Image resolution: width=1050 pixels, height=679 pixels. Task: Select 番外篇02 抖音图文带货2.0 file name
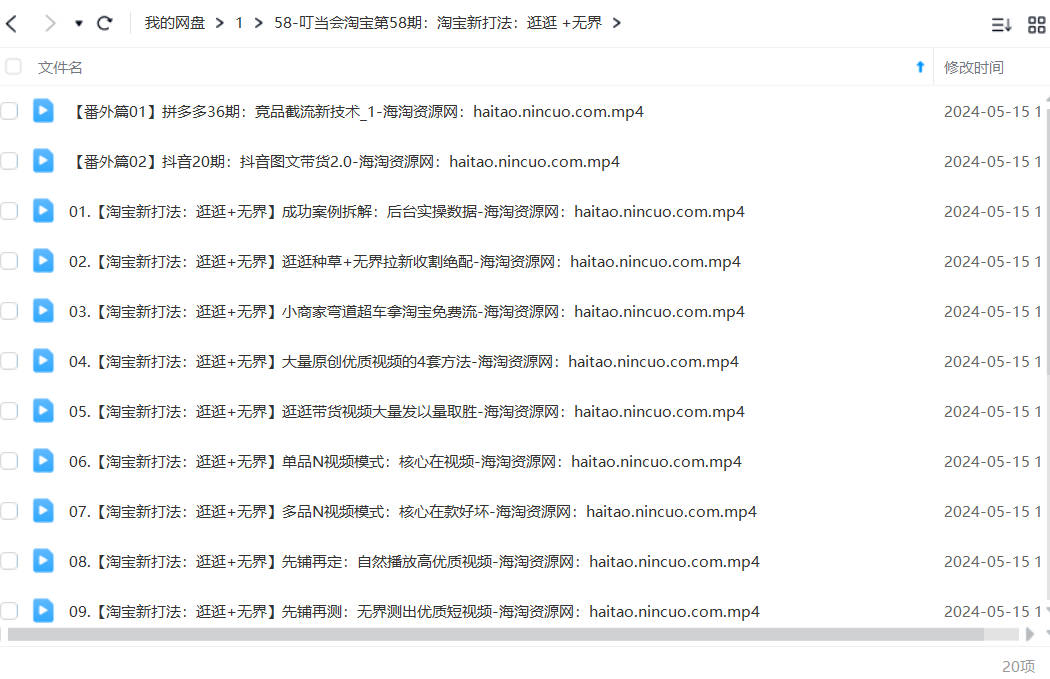click(x=344, y=162)
